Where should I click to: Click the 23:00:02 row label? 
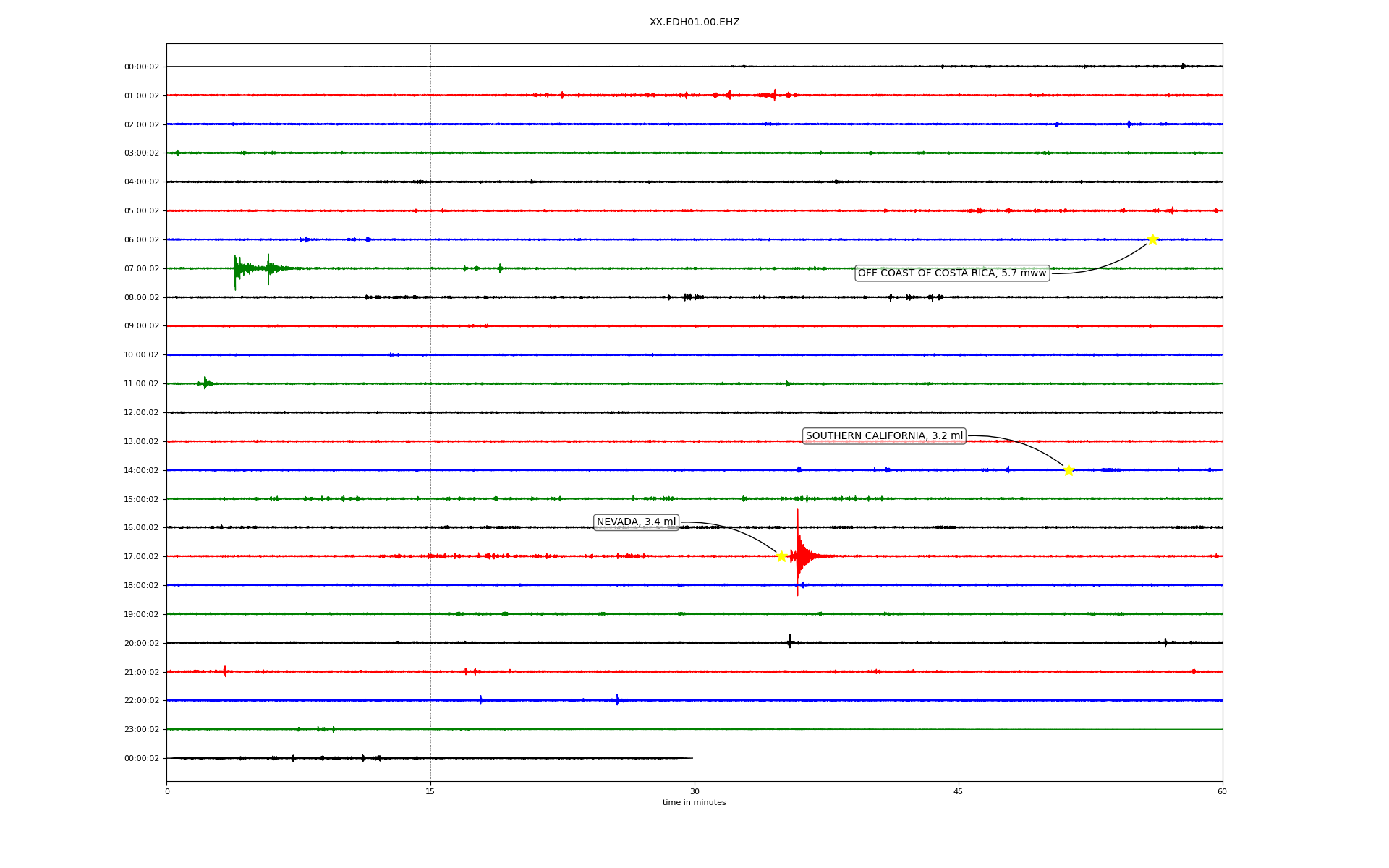(x=142, y=729)
